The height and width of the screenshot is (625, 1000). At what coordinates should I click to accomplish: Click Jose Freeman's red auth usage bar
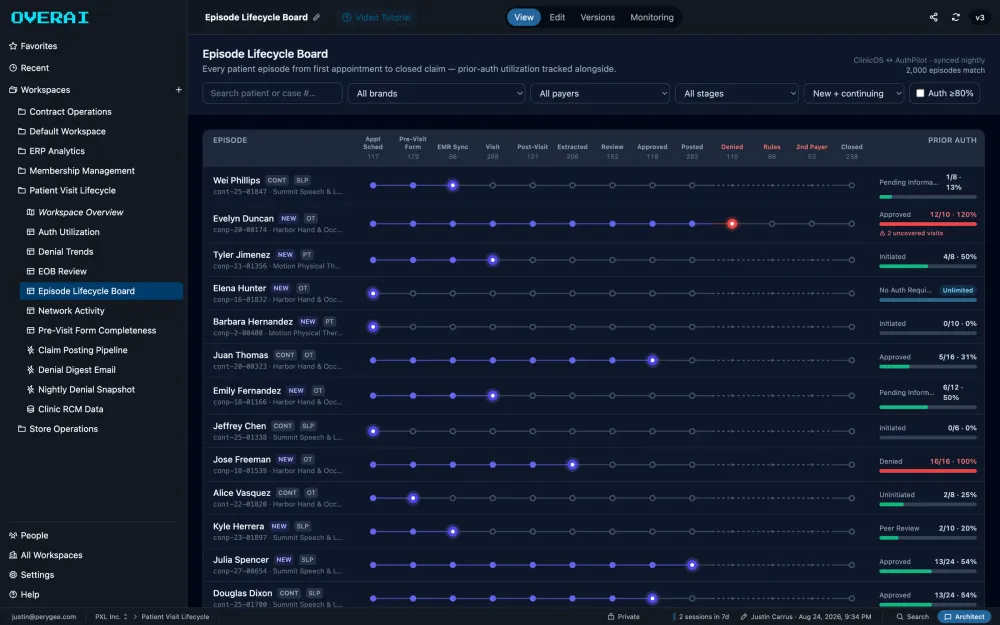[928, 471]
